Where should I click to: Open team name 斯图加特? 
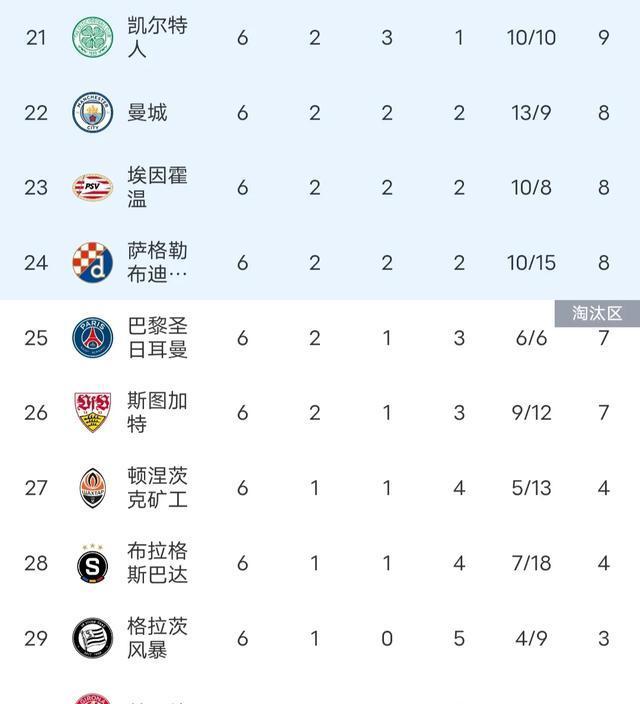click(157, 413)
